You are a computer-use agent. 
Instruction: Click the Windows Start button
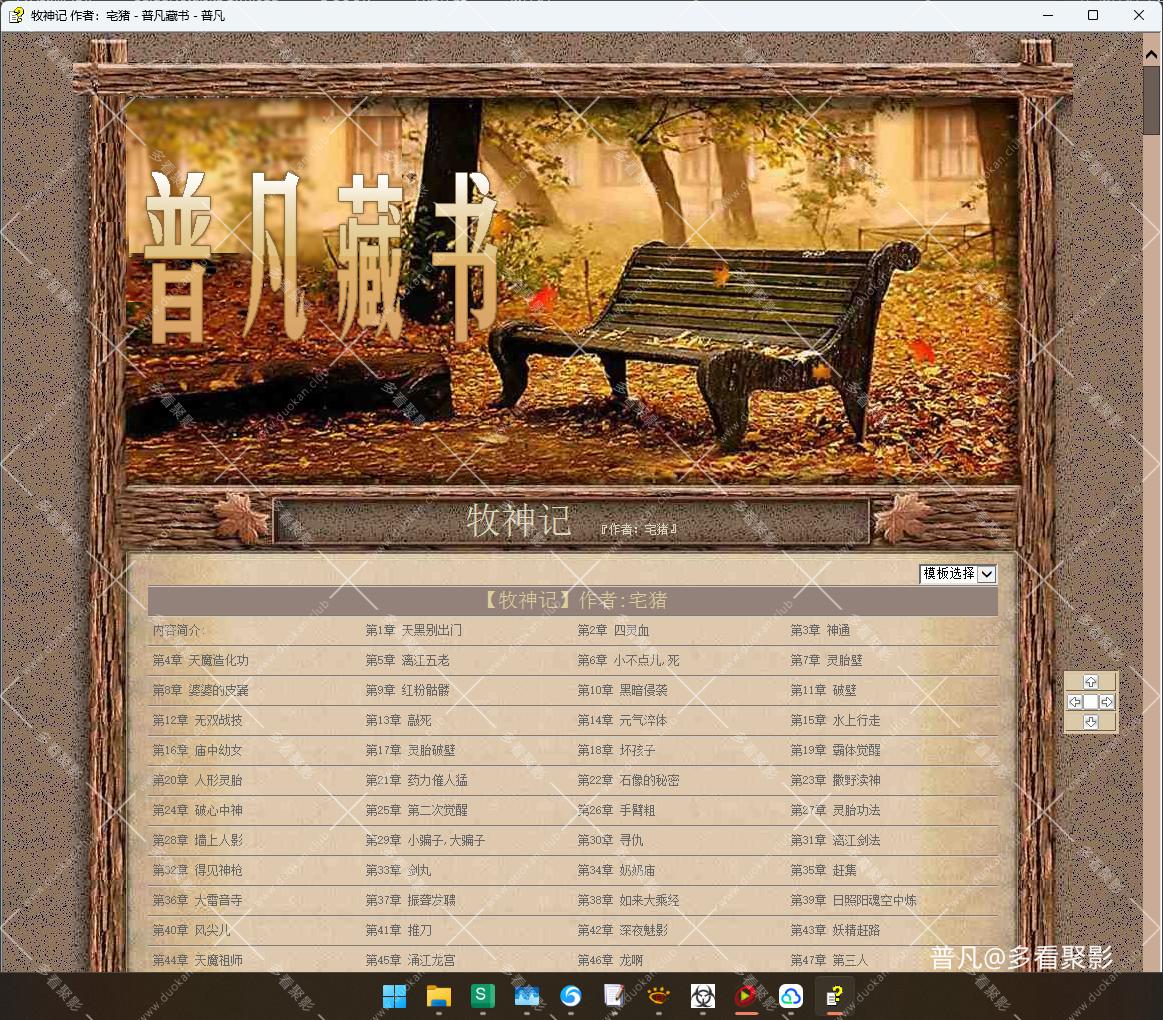(395, 996)
